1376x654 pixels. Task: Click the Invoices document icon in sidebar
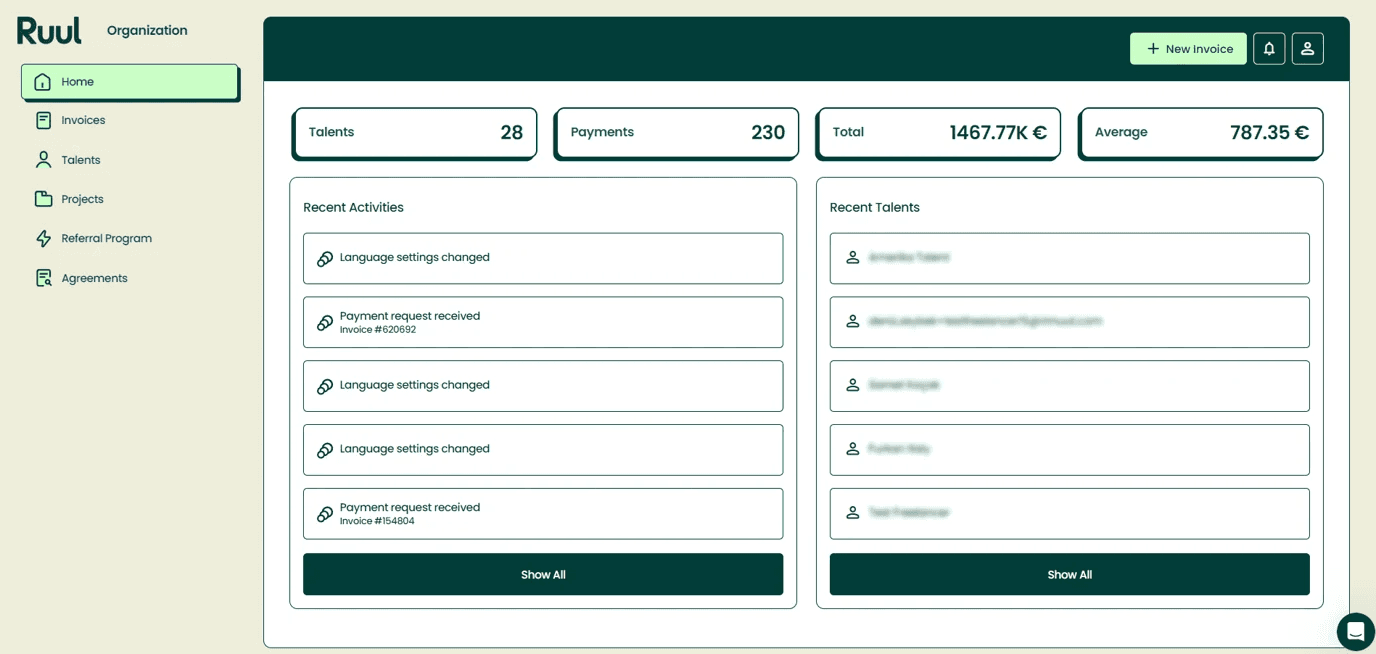tap(43, 120)
